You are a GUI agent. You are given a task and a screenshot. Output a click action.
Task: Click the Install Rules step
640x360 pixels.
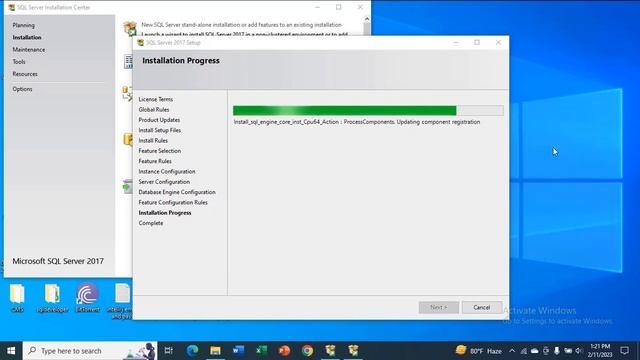click(x=153, y=140)
